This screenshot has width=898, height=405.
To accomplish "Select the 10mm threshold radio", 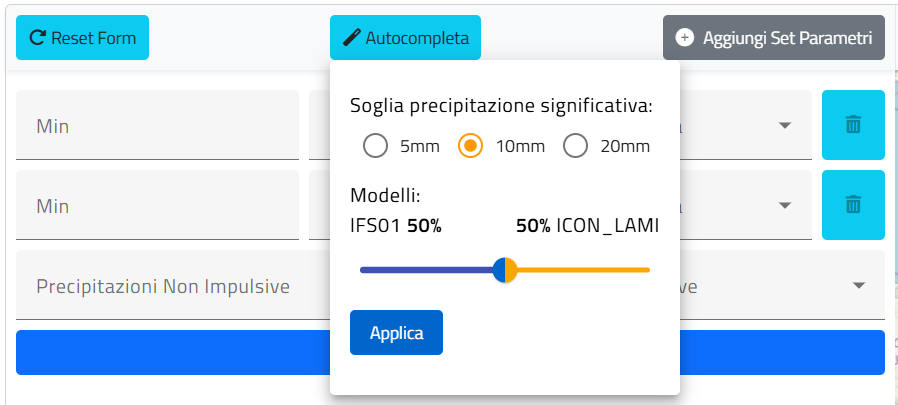I will click(x=470, y=146).
